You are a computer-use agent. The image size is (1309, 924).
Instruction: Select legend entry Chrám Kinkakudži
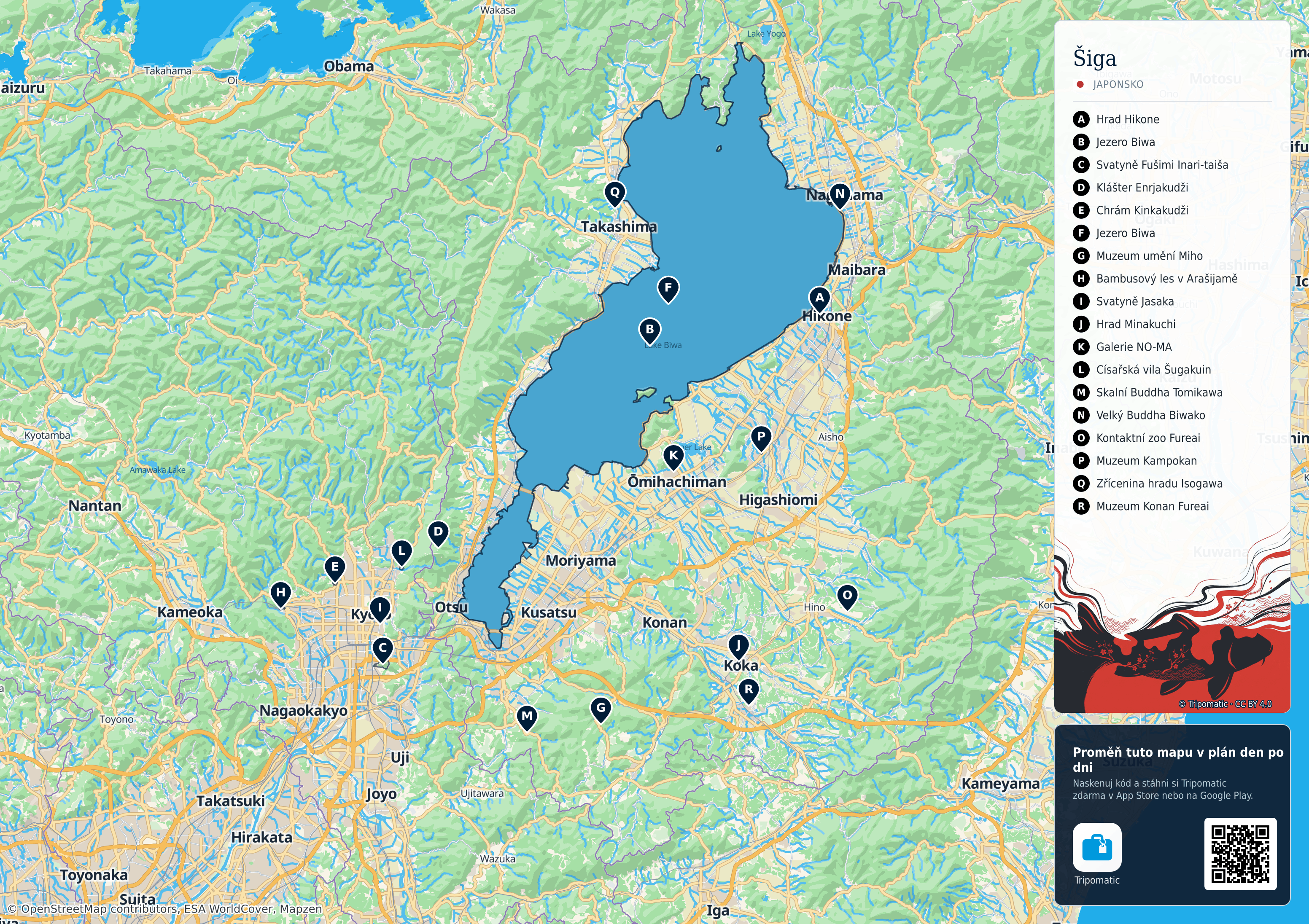click(x=1142, y=210)
